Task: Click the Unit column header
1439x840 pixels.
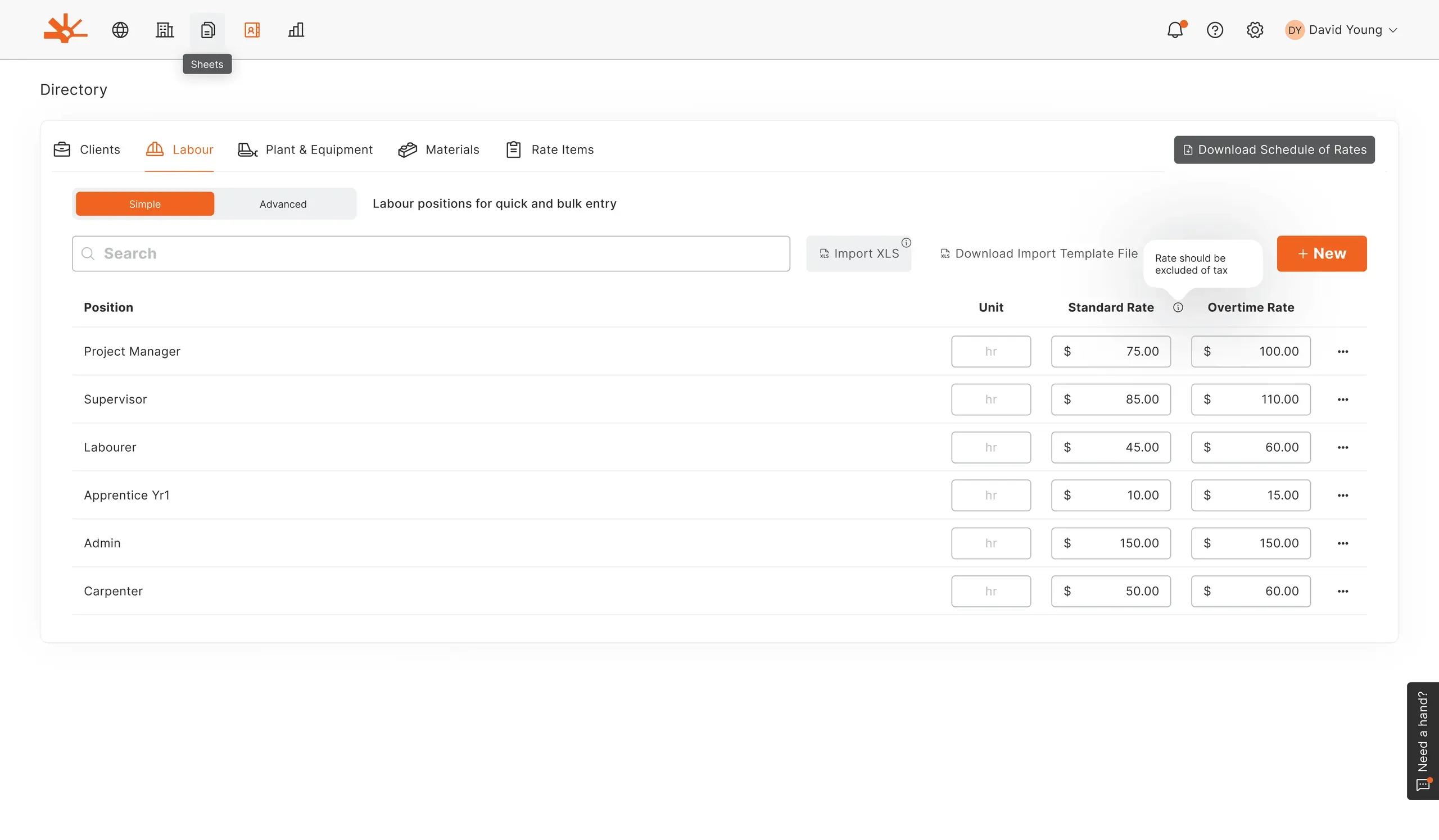Action: coord(991,307)
